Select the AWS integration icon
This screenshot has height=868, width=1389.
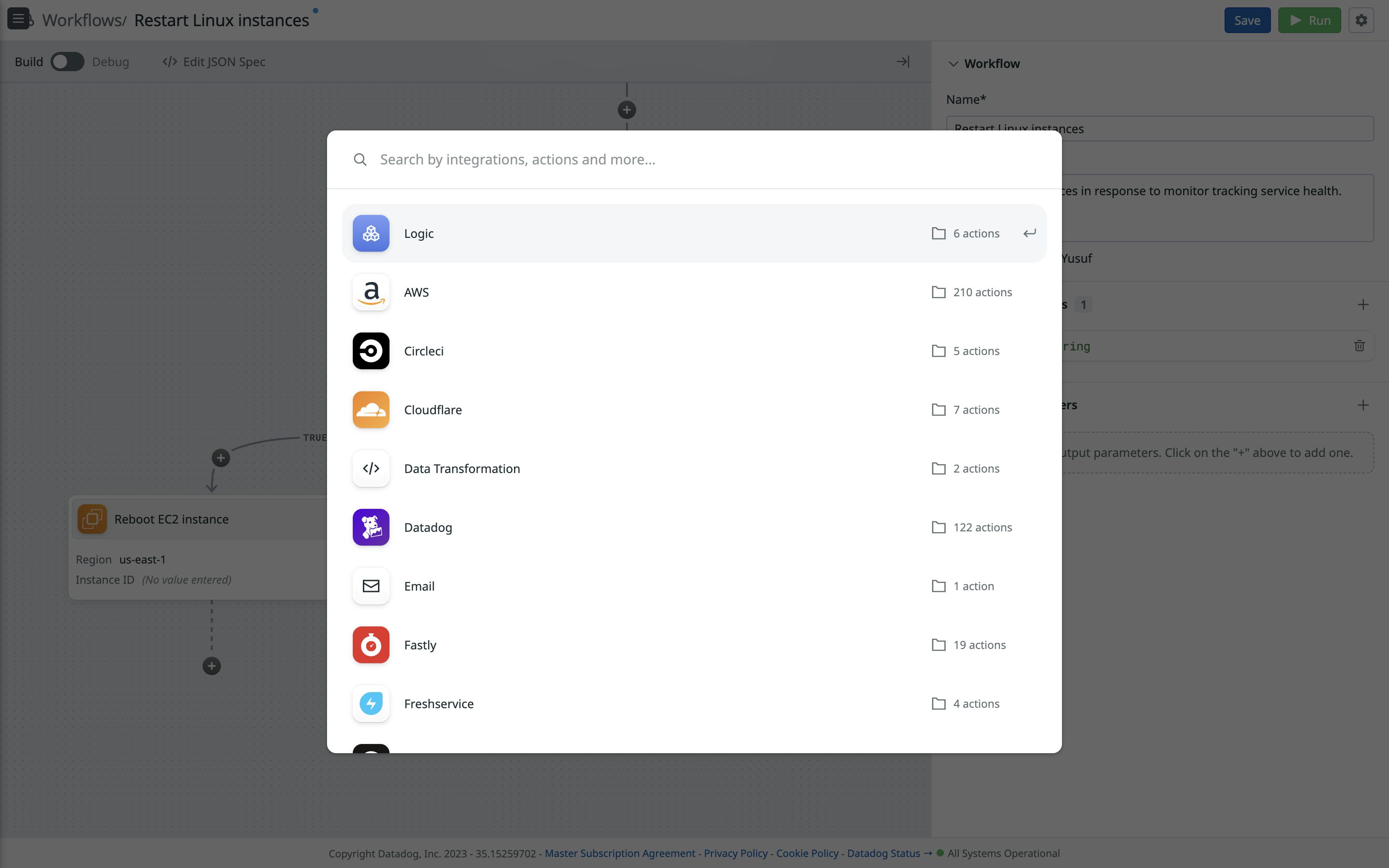[371, 292]
